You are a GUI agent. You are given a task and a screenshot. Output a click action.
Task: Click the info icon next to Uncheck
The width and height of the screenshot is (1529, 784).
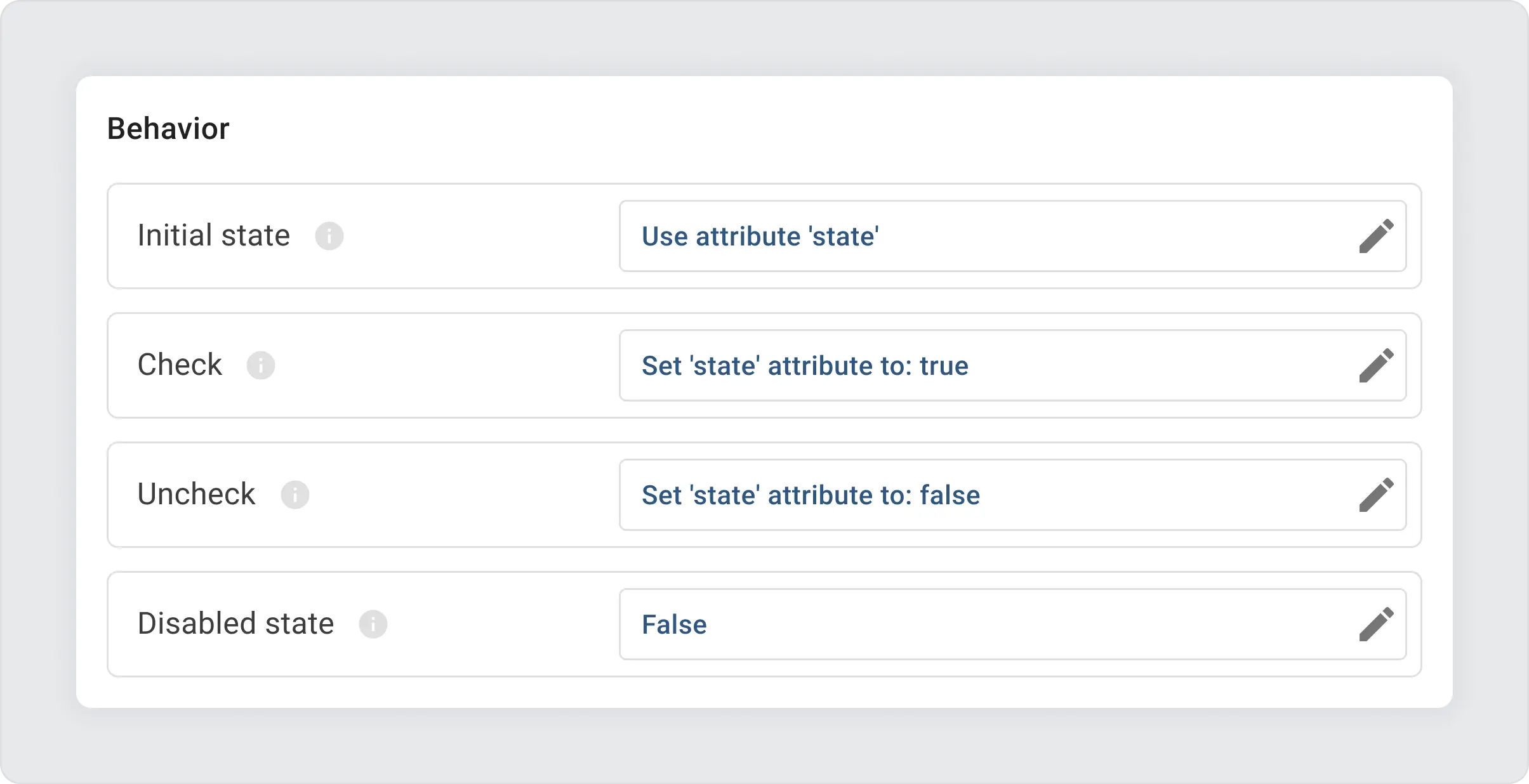coord(296,494)
